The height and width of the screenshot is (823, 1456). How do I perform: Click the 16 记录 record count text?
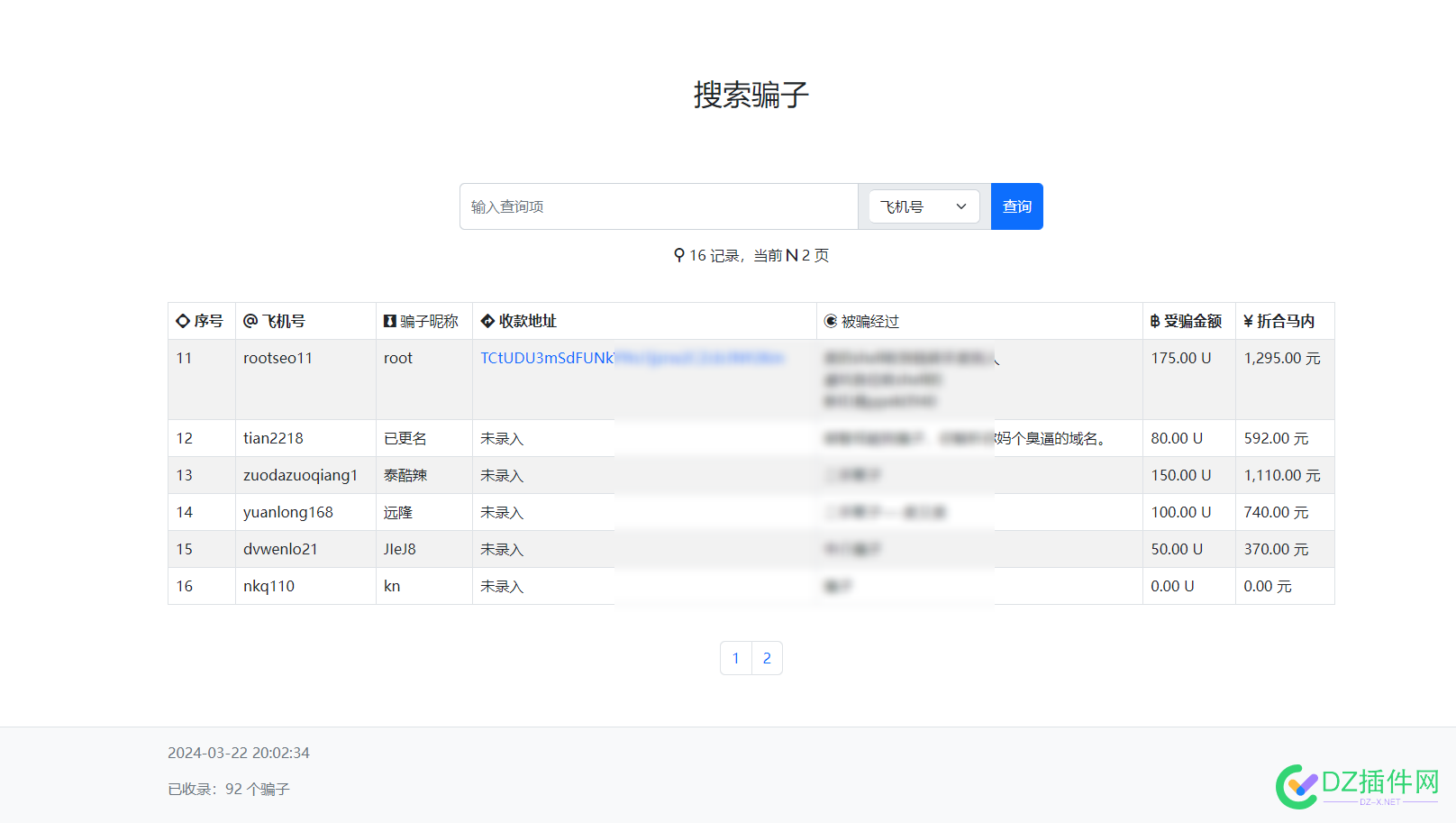(x=714, y=255)
